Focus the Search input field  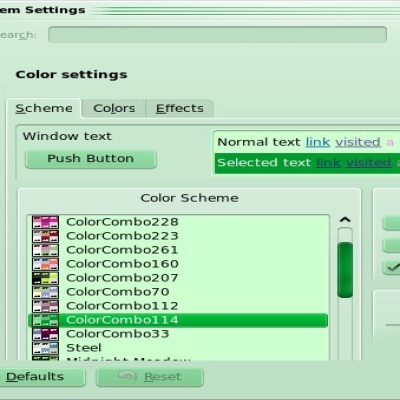point(218,35)
